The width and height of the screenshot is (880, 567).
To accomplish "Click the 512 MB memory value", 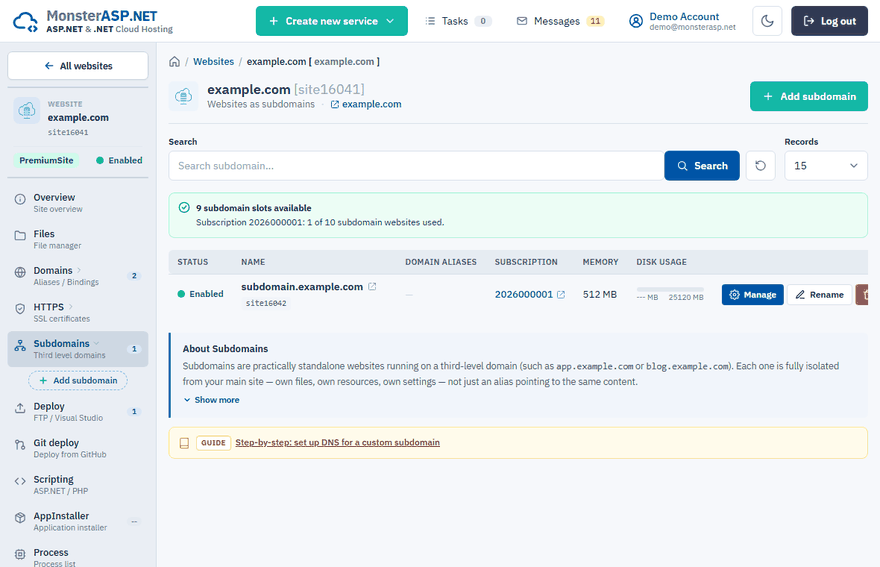I will click(x=599, y=295).
